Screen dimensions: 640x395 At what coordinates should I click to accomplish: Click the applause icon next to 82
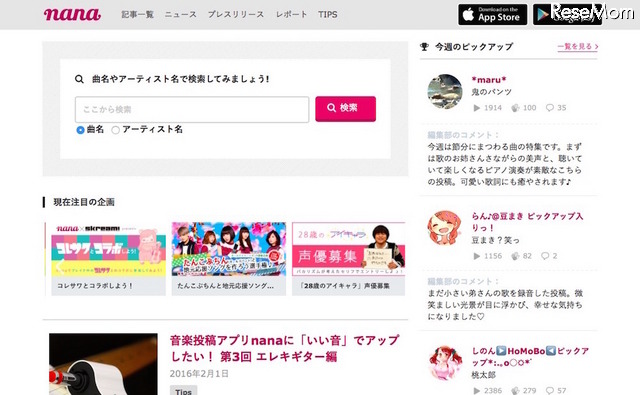[x=516, y=256]
